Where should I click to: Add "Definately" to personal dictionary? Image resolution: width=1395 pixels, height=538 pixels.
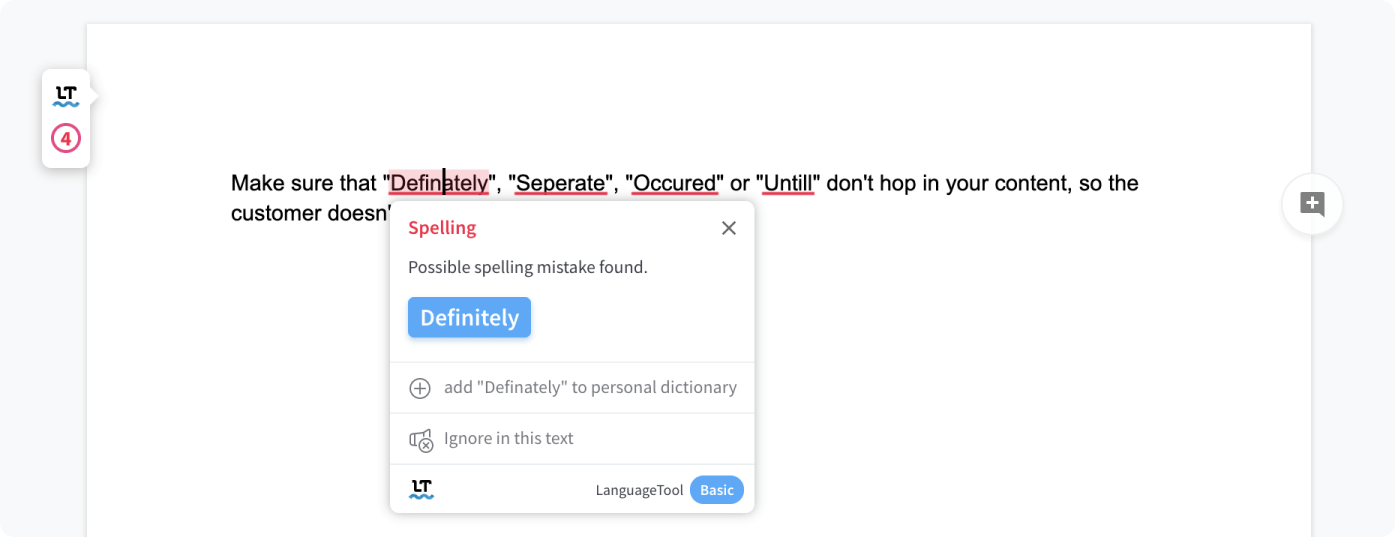tap(589, 388)
